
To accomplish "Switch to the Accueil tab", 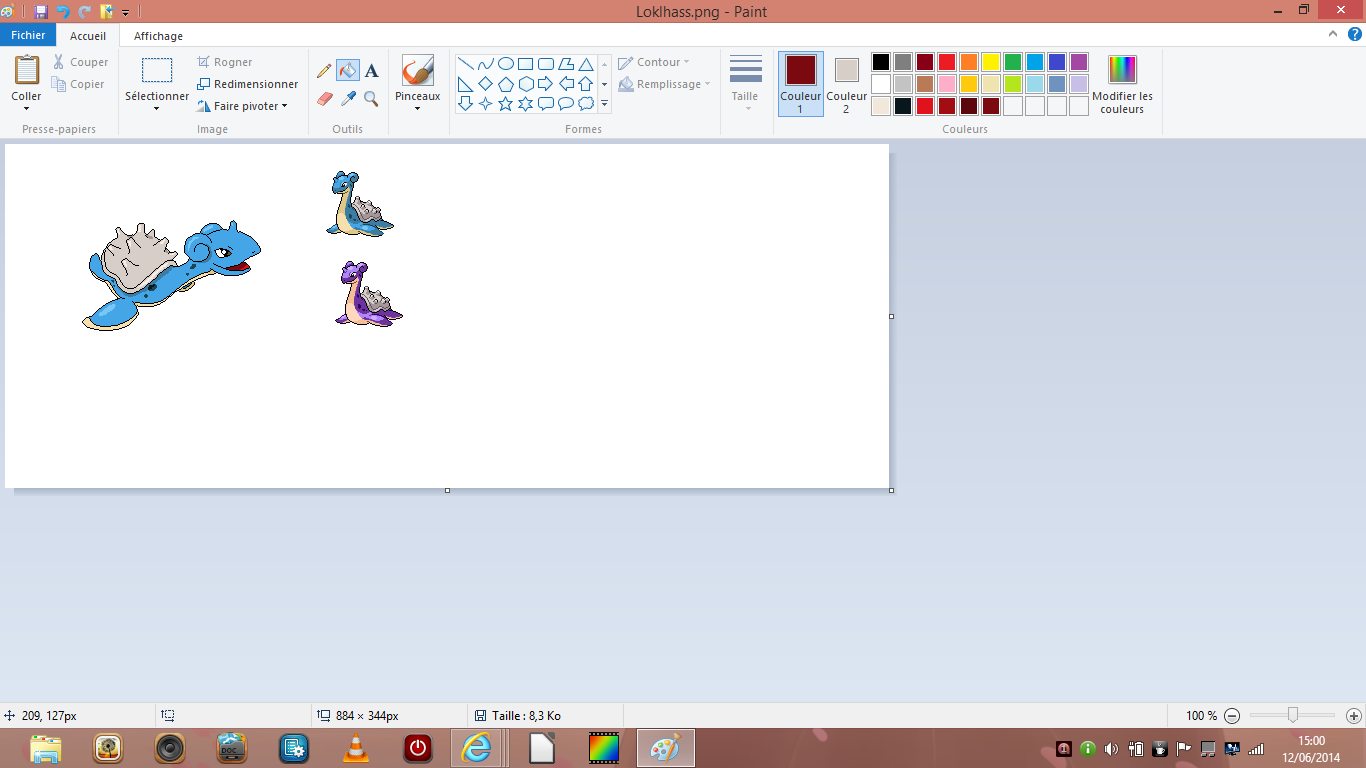I will (x=88, y=36).
